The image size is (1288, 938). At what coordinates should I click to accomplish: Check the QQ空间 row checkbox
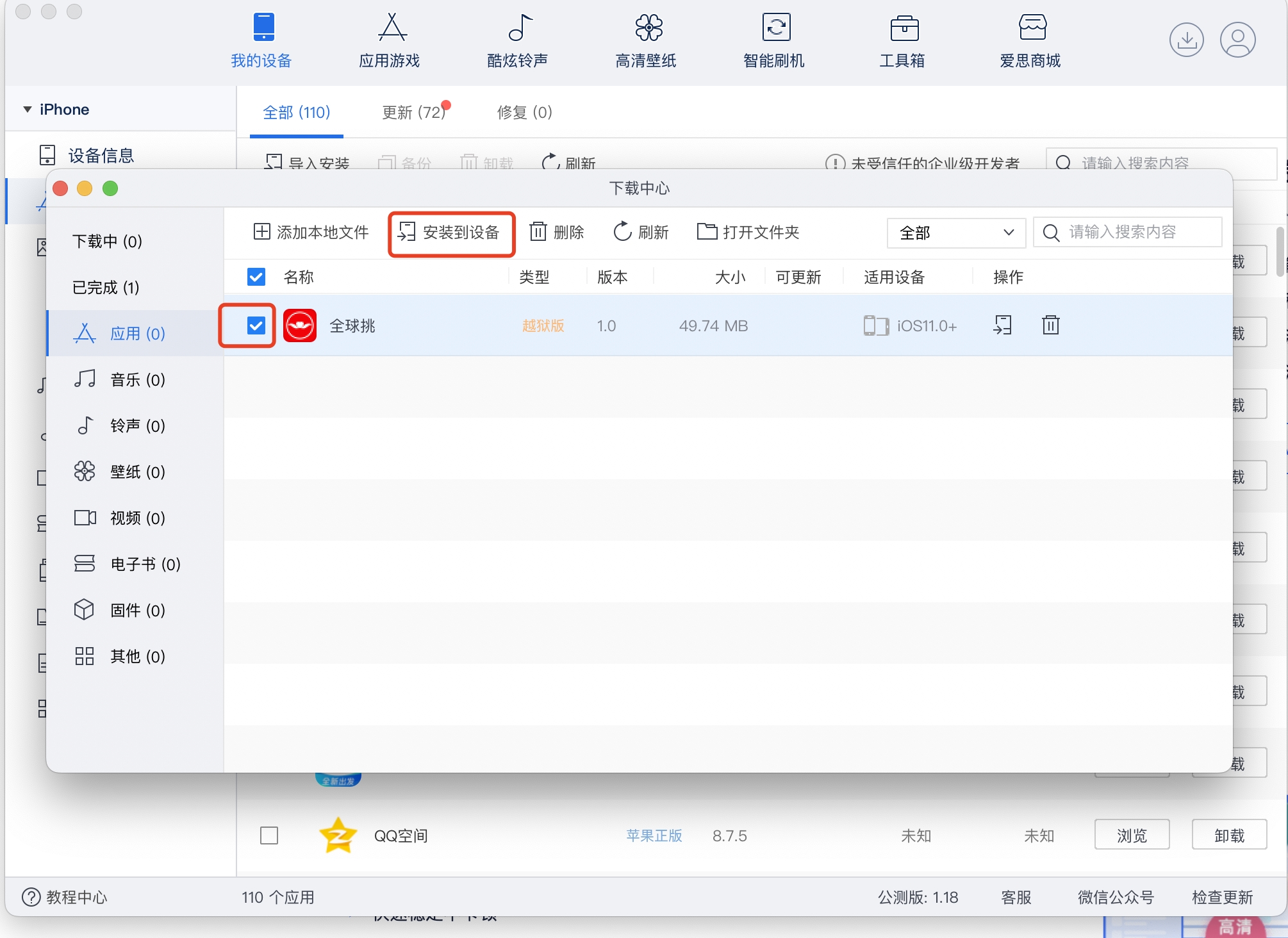269,835
